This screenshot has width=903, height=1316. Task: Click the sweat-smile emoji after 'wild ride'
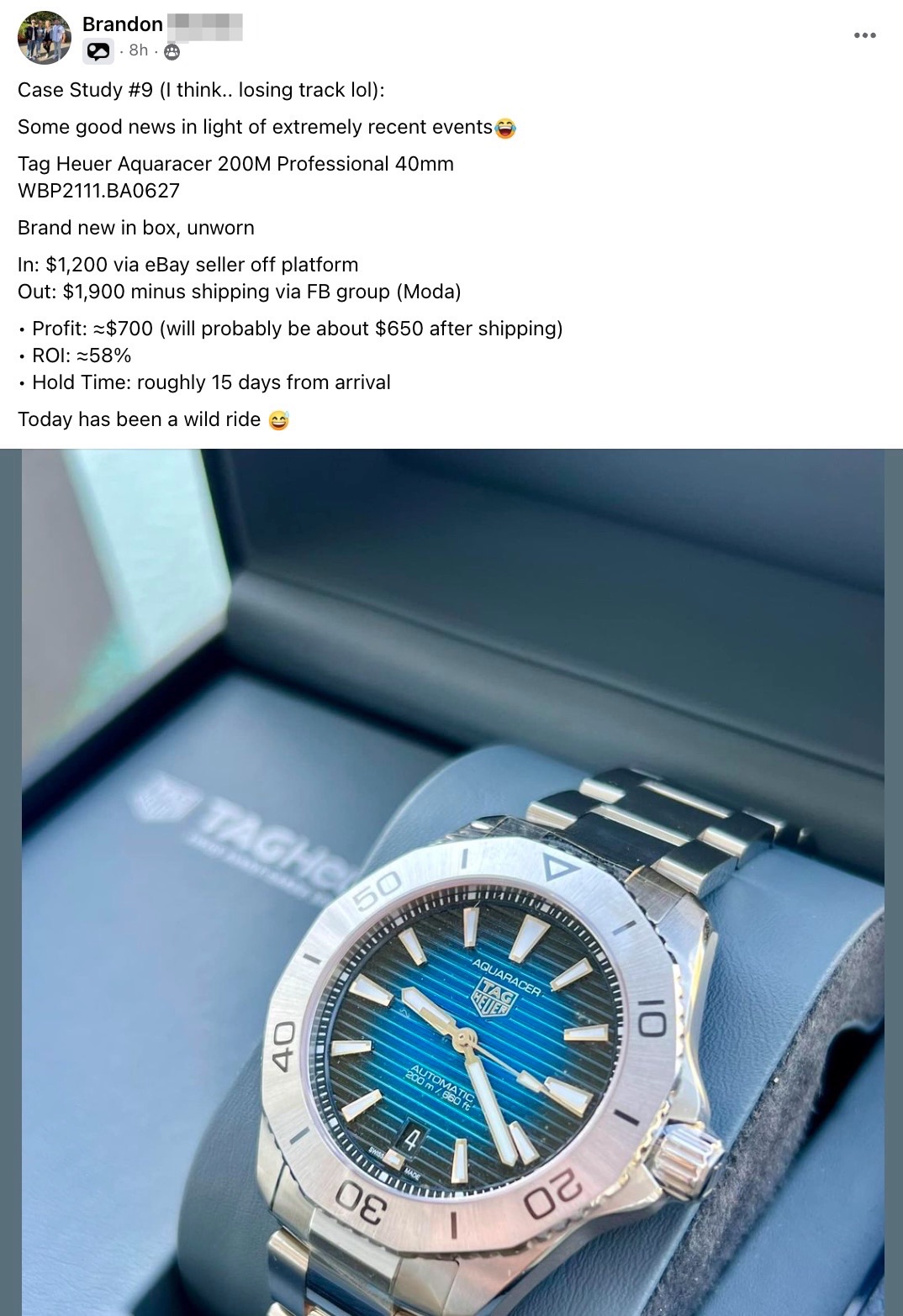pos(278,420)
